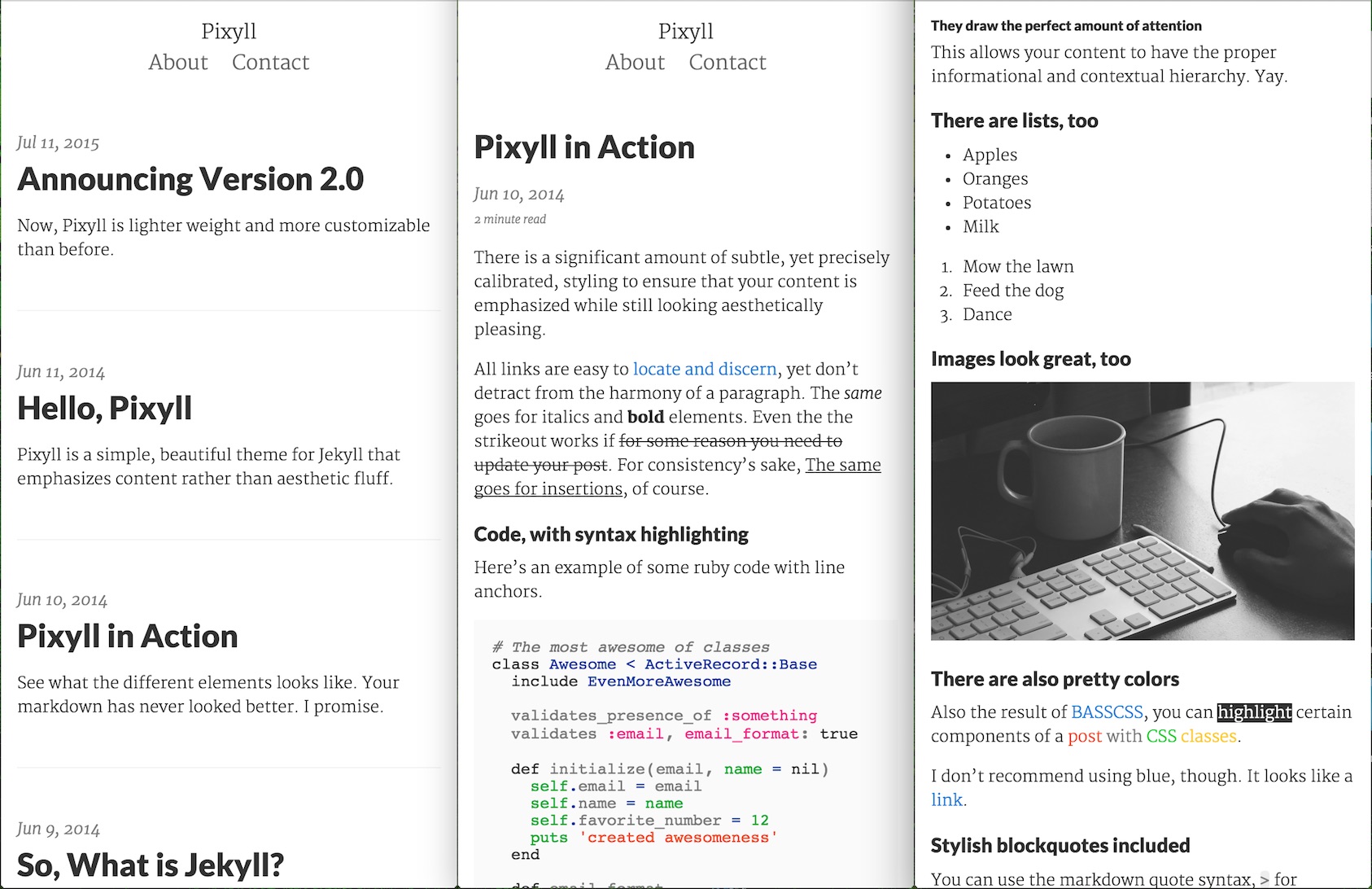Image resolution: width=1372 pixels, height=889 pixels.
Task: Click the 'Images look great, too' heading
Action: coord(1031,359)
